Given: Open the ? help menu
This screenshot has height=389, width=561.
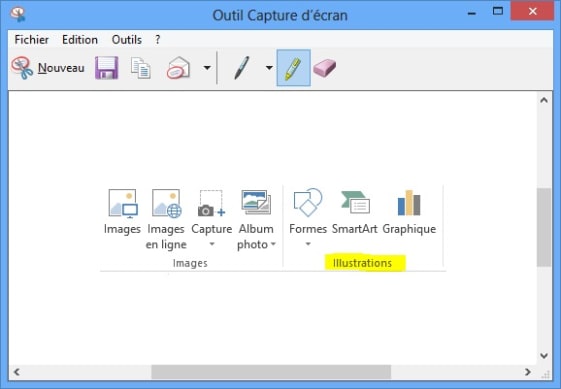Looking at the screenshot, I should click(158, 40).
